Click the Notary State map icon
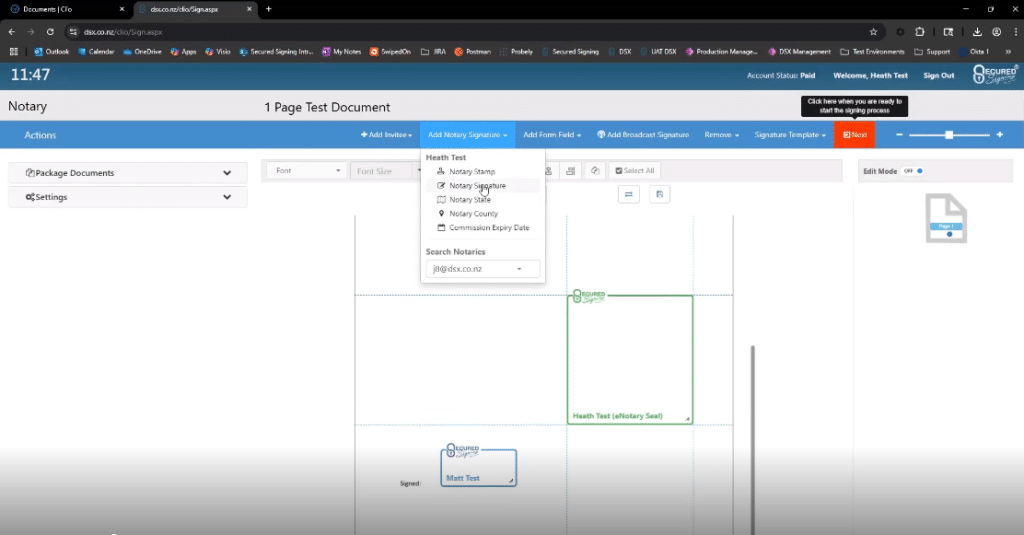This screenshot has width=1024, height=535. point(441,200)
